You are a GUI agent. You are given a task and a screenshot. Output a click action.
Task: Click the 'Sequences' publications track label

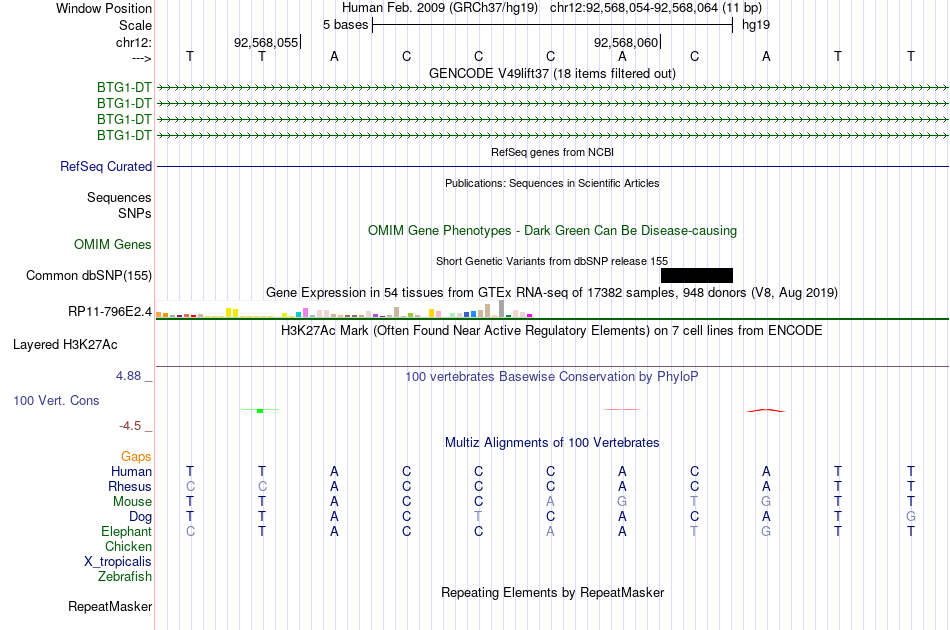(119, 197)
